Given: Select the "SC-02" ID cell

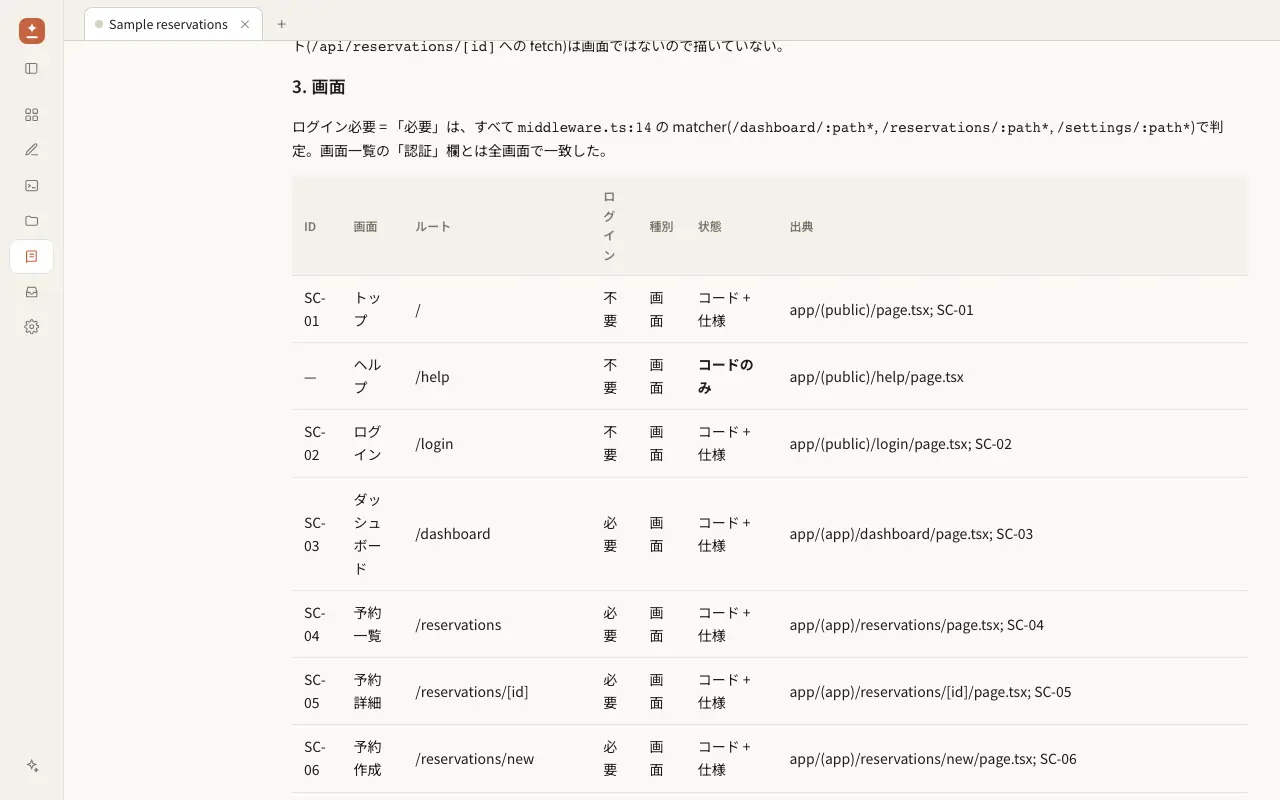Looking at the screenshot, I should coord(315,444).
